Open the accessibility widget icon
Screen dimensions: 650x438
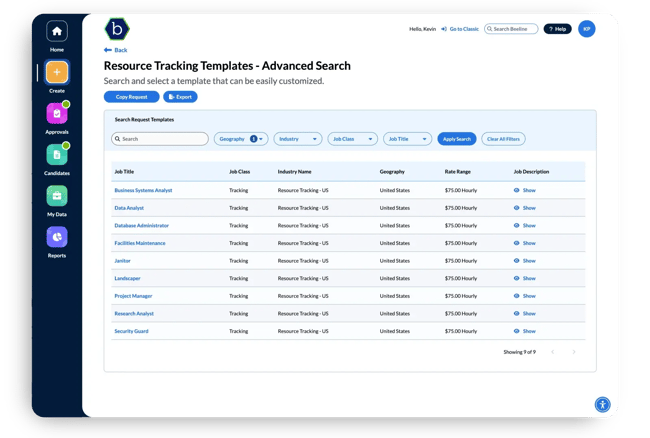pos(602,404)
